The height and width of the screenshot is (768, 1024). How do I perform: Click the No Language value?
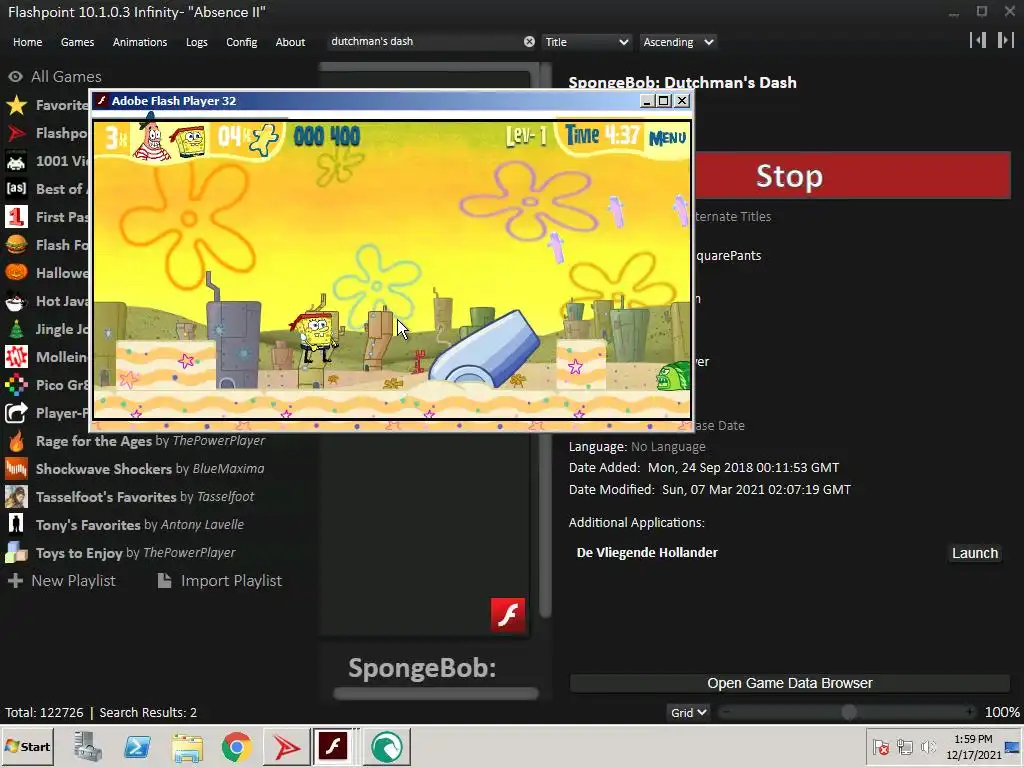click(668, 447)
